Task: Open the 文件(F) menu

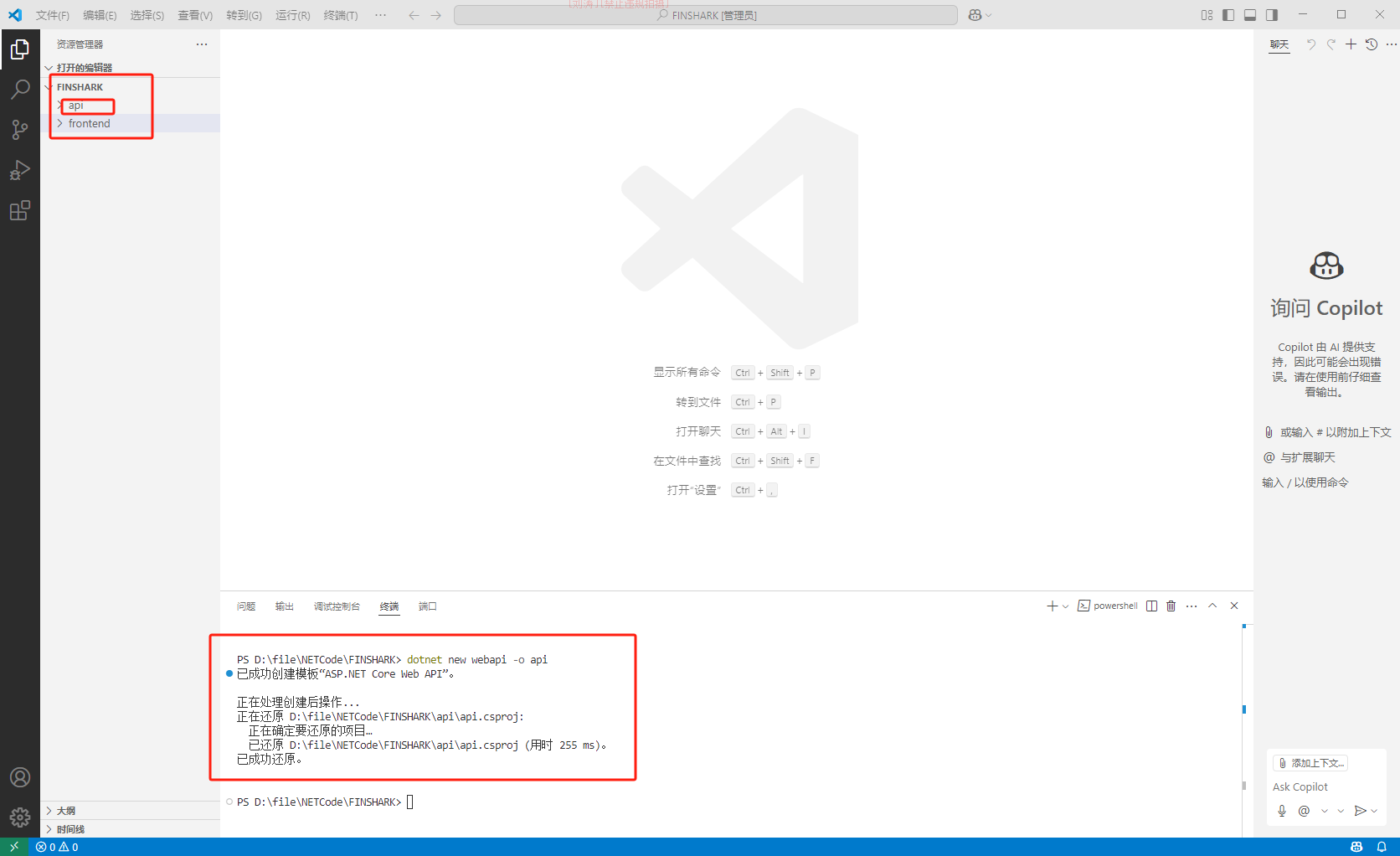Action: (x=53, y=15)
